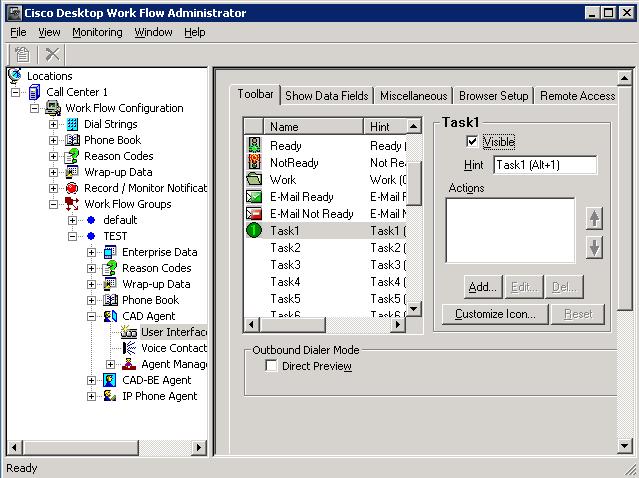Screen dimensions: 639x478
Task: Click the green Task1 icon
Action: point(254,230)
